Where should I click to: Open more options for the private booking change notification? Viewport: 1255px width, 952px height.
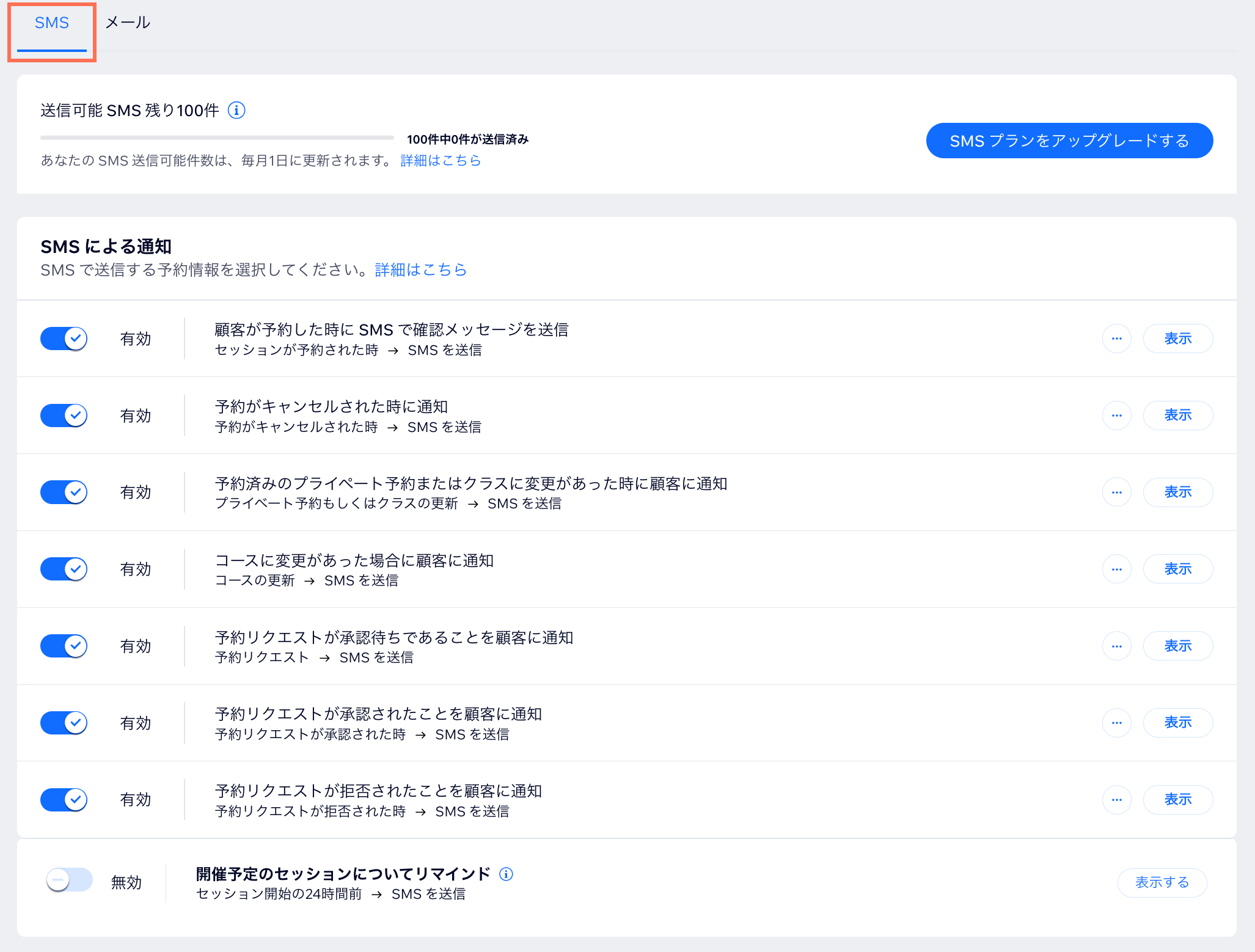pos(1117,492)
